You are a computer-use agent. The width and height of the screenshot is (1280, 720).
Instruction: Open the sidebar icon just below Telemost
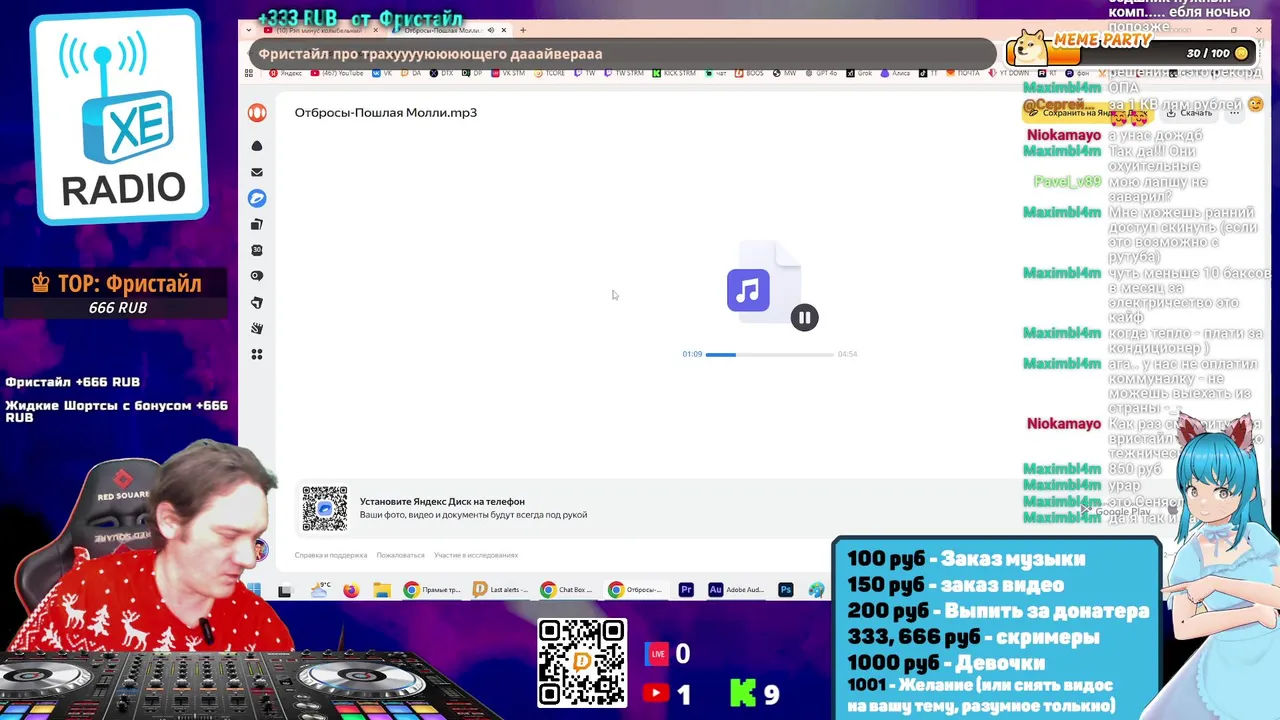point(257,302)
